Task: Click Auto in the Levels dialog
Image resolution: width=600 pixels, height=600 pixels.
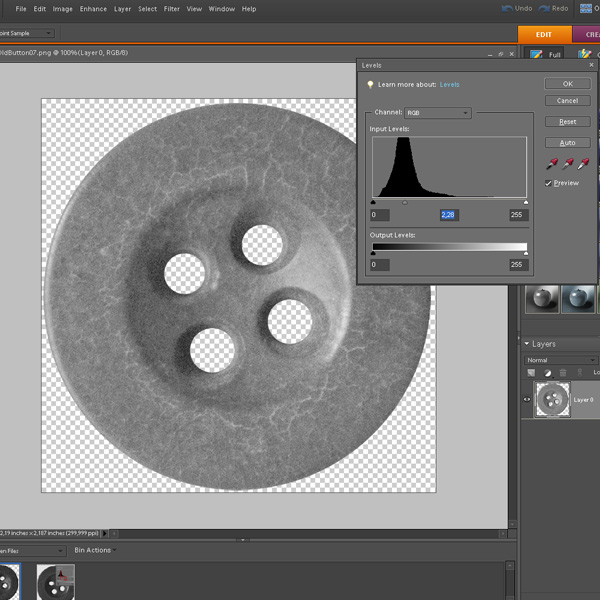Action: pyautogui.click(x=567, y=143)
